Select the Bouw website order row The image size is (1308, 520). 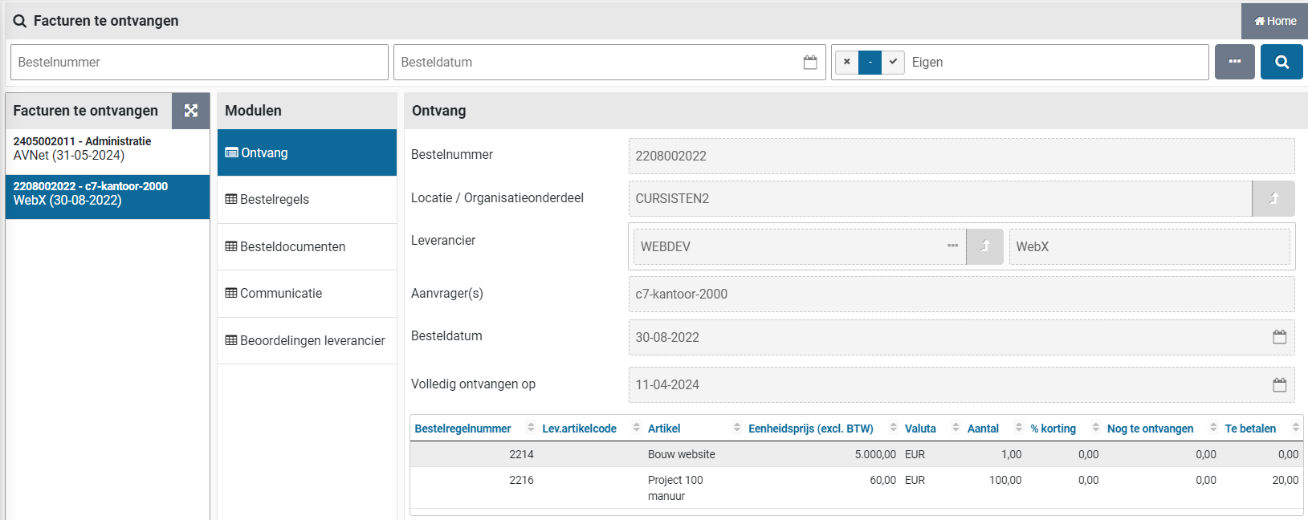tap(681, 454)
